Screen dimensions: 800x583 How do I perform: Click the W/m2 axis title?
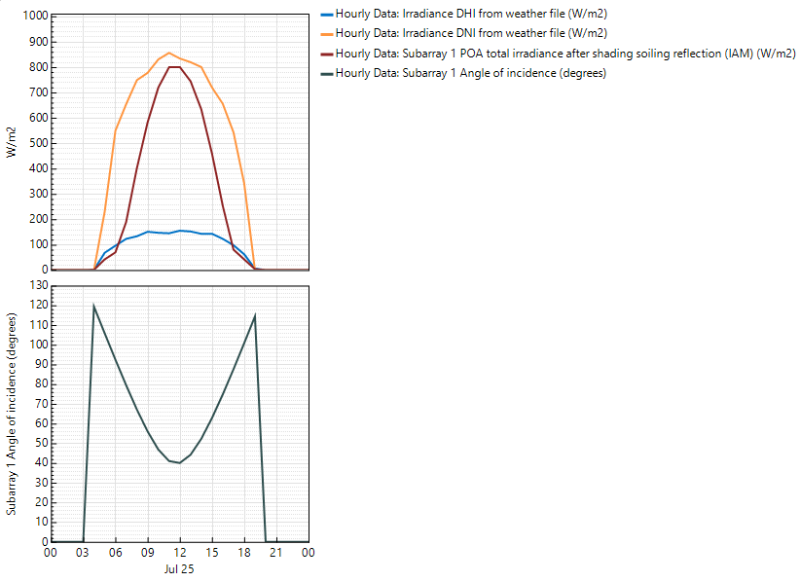click(x=11, y=142)
